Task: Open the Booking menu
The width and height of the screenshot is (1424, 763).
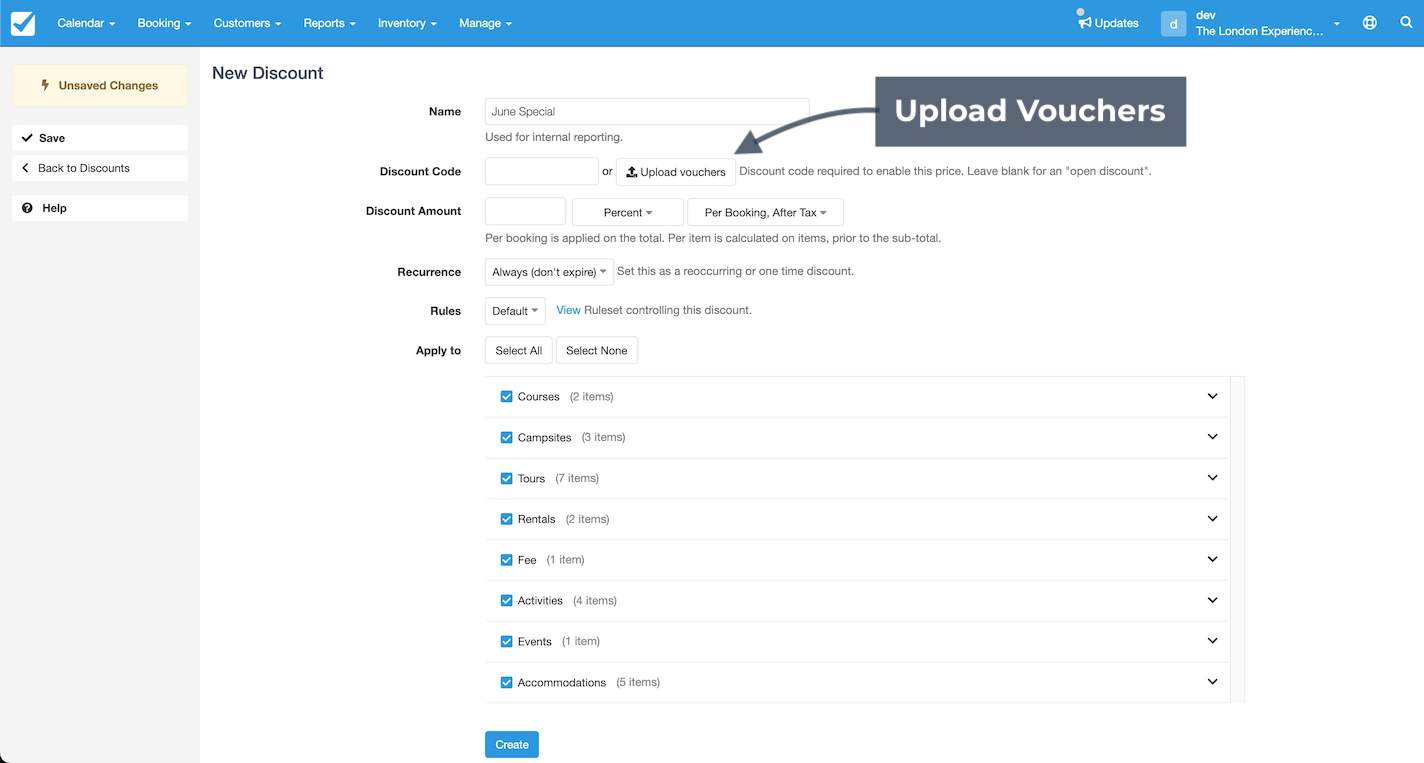Action: [x=164, y=23]
